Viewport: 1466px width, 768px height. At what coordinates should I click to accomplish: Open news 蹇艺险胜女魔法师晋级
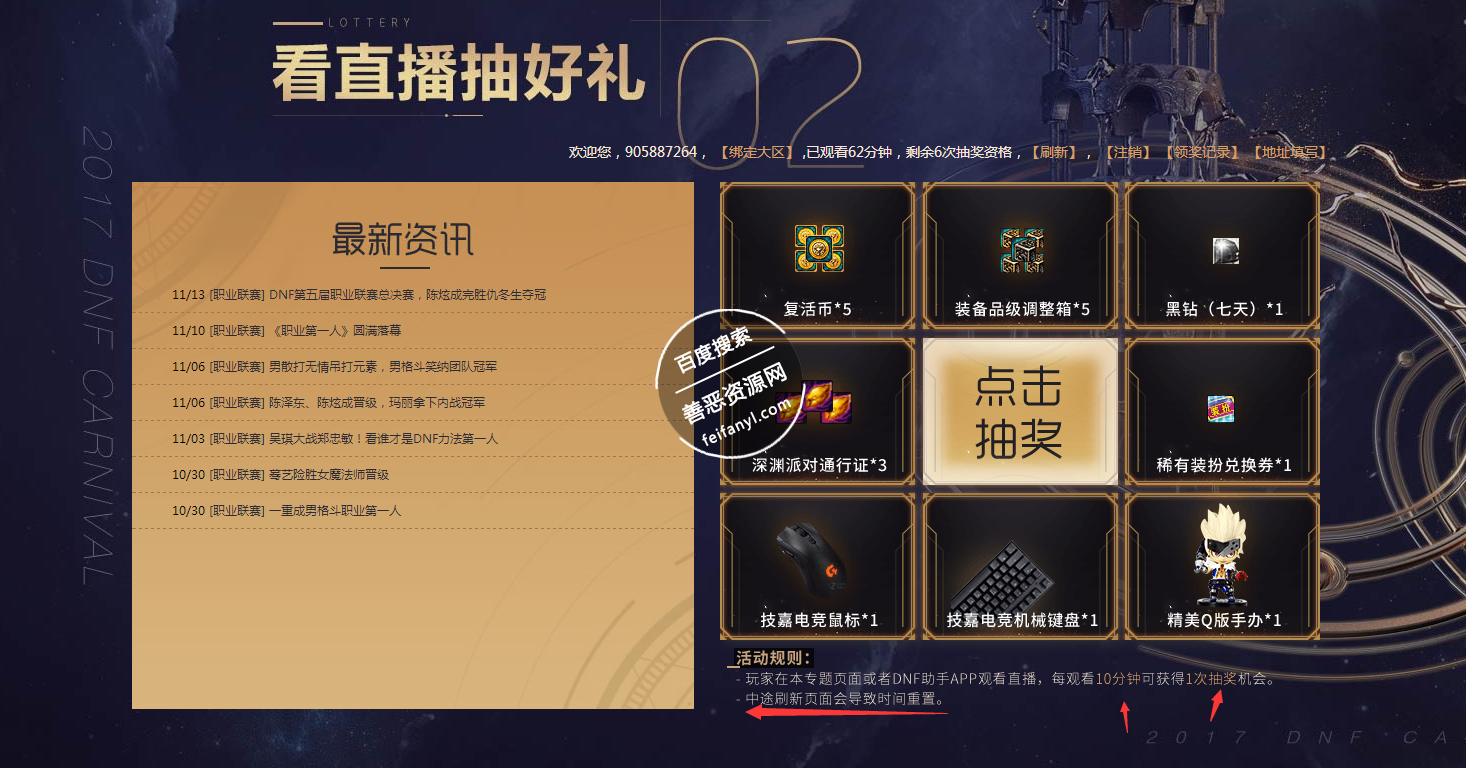click(280, 475)
